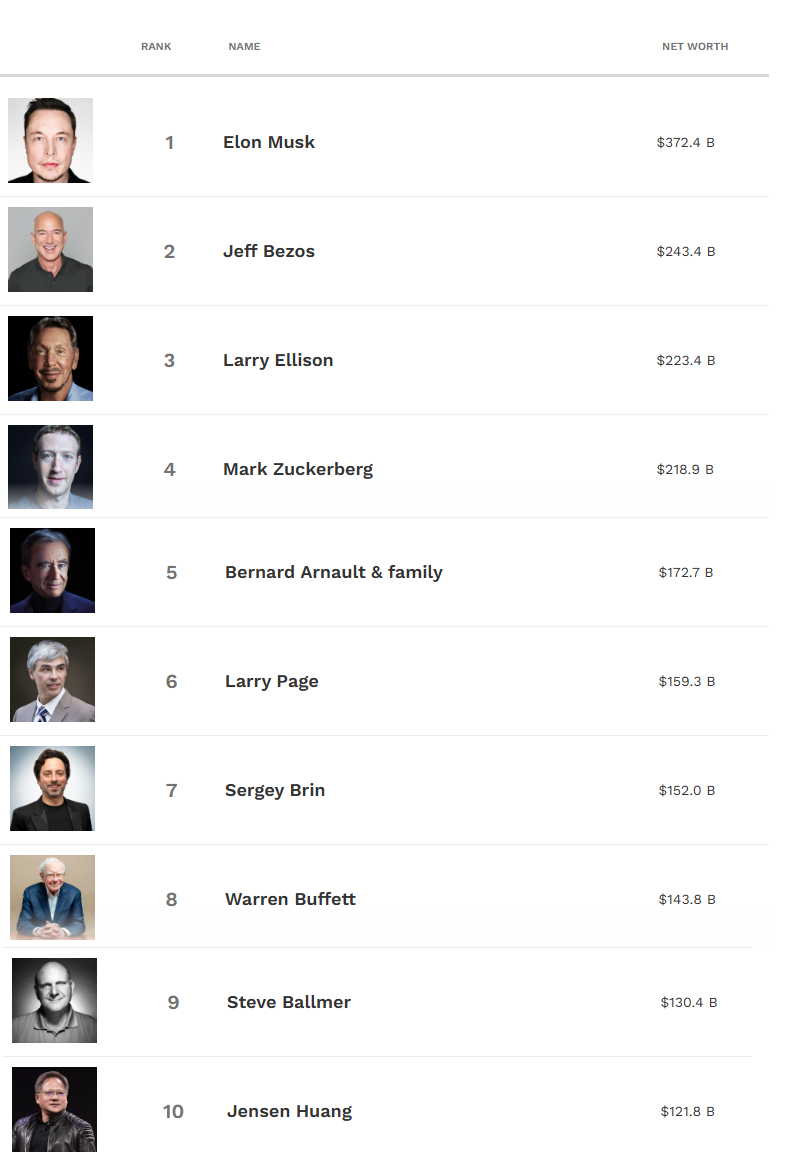Open the photo in the rank 6 row
Image resolution: width=789 pixels, height=1157 pixels.
pos(52,680)
